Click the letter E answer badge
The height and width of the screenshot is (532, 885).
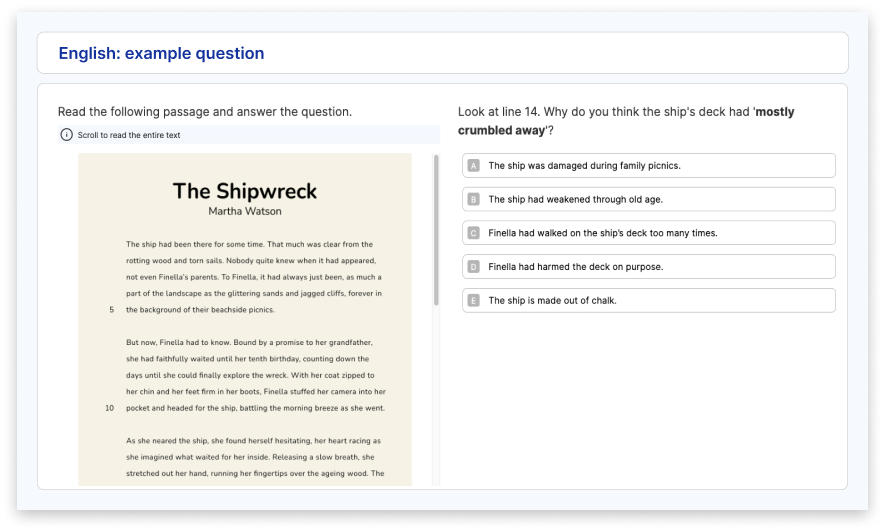click(x=474, y=301)
